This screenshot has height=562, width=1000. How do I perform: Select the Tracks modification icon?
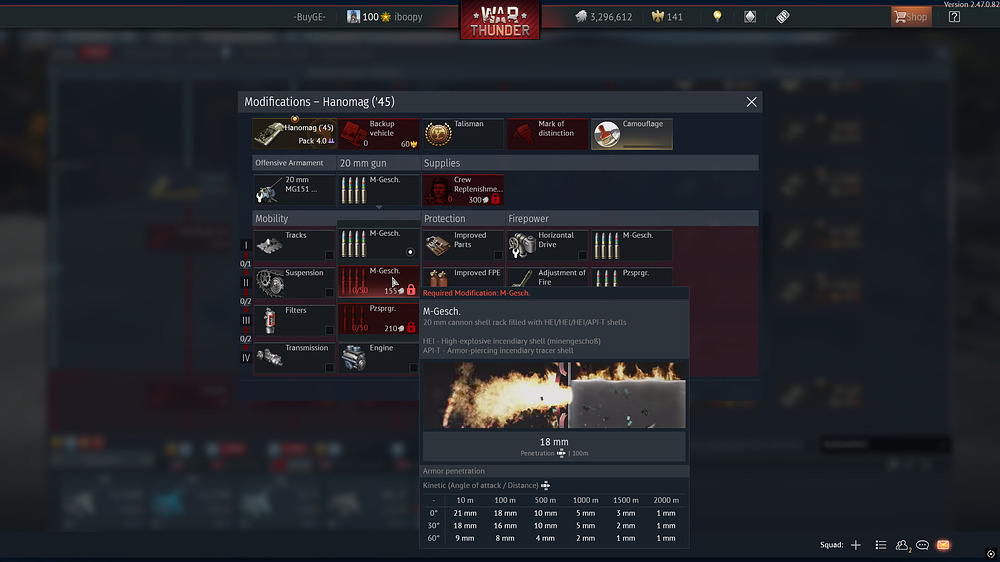coord(269,245)
